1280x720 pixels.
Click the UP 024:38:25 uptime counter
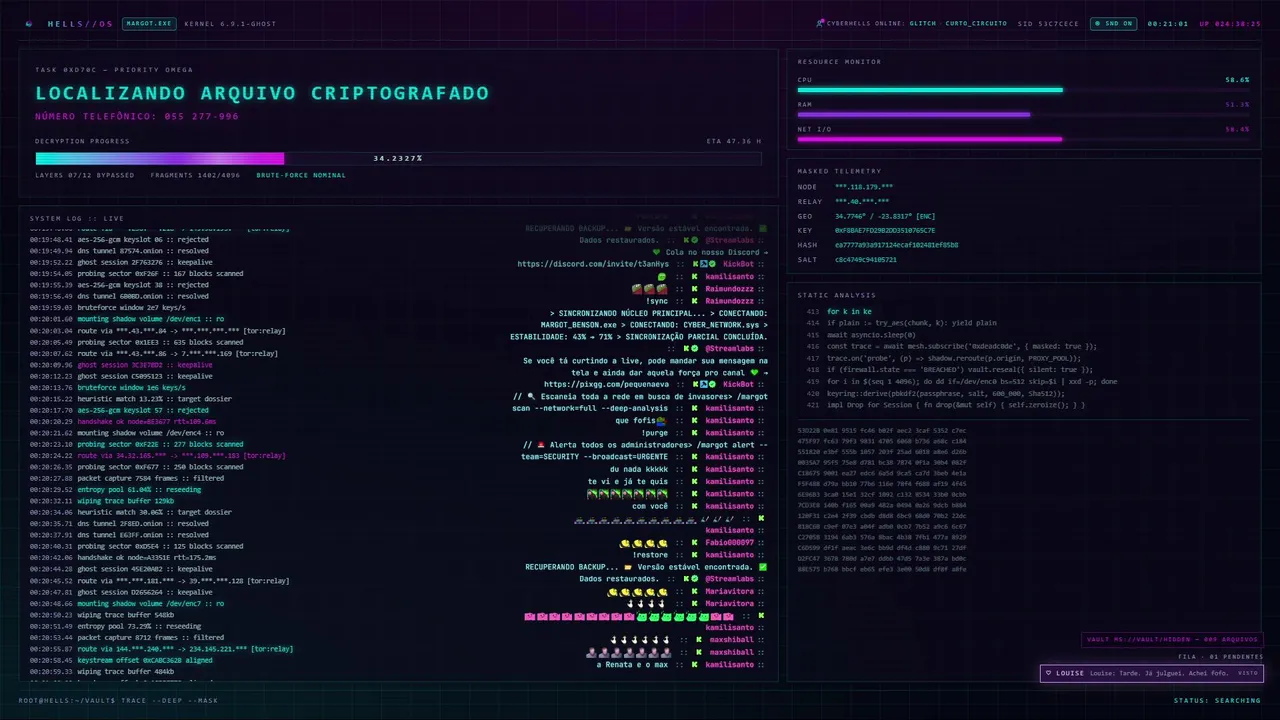point(1230,23)
